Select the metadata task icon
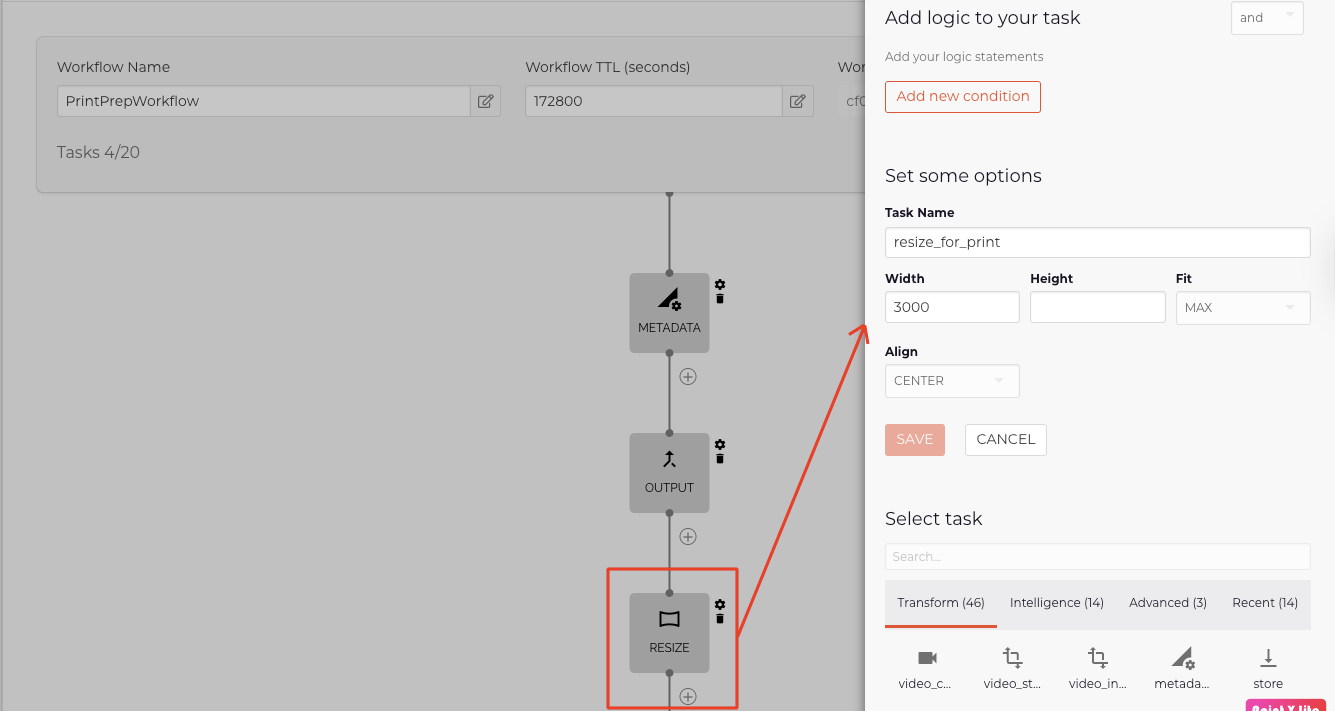This screenshot has width=1335, height=711. click(x=1181, y=660)
